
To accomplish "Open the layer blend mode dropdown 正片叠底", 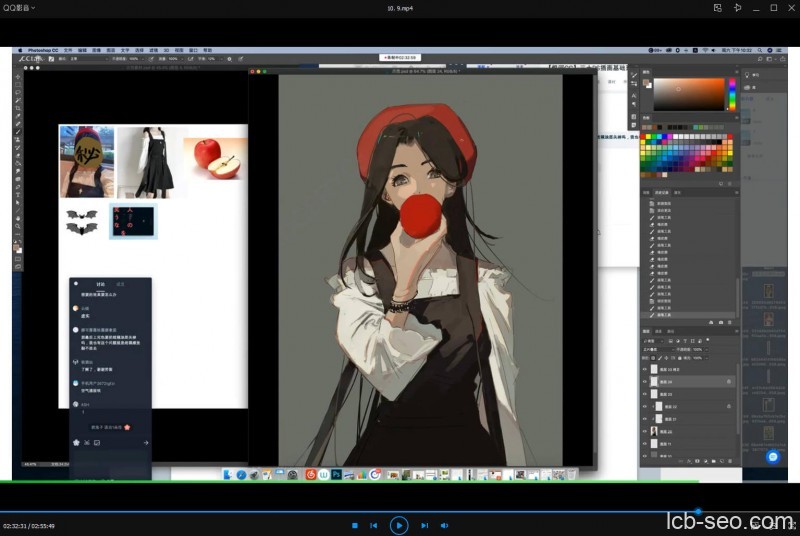I will point(658,350).
